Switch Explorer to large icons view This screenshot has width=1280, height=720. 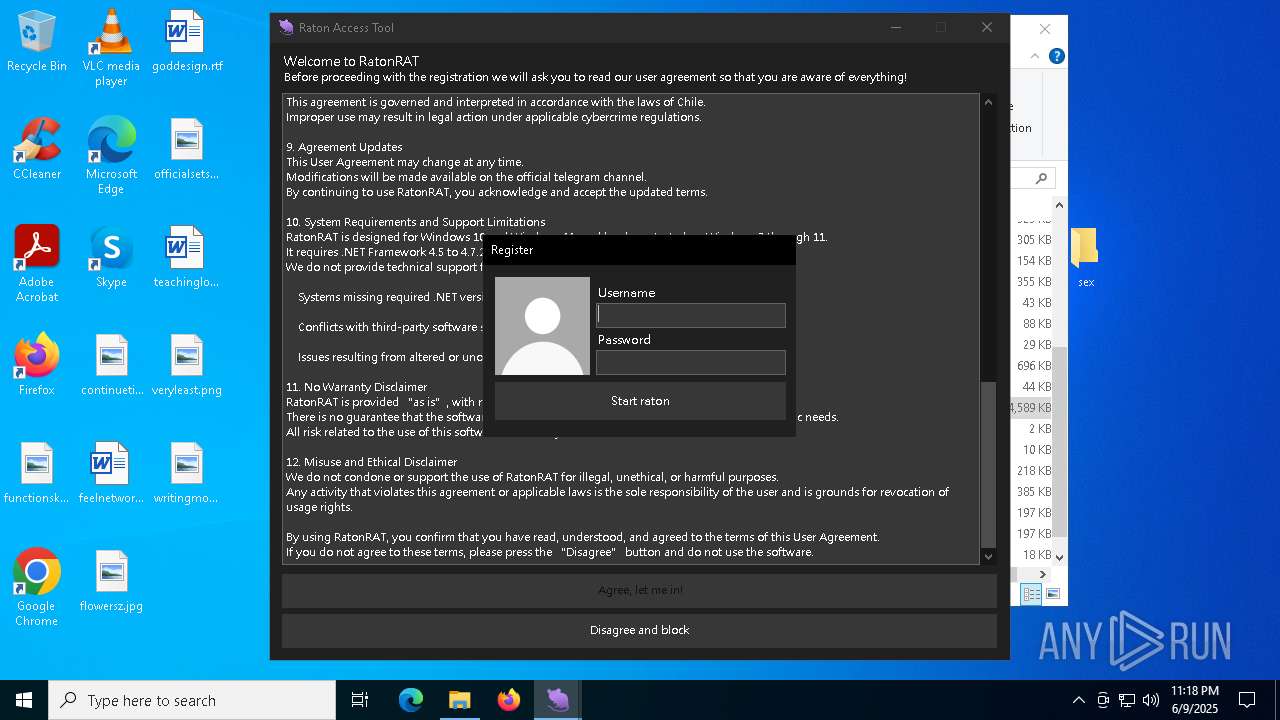[1052, 594]
